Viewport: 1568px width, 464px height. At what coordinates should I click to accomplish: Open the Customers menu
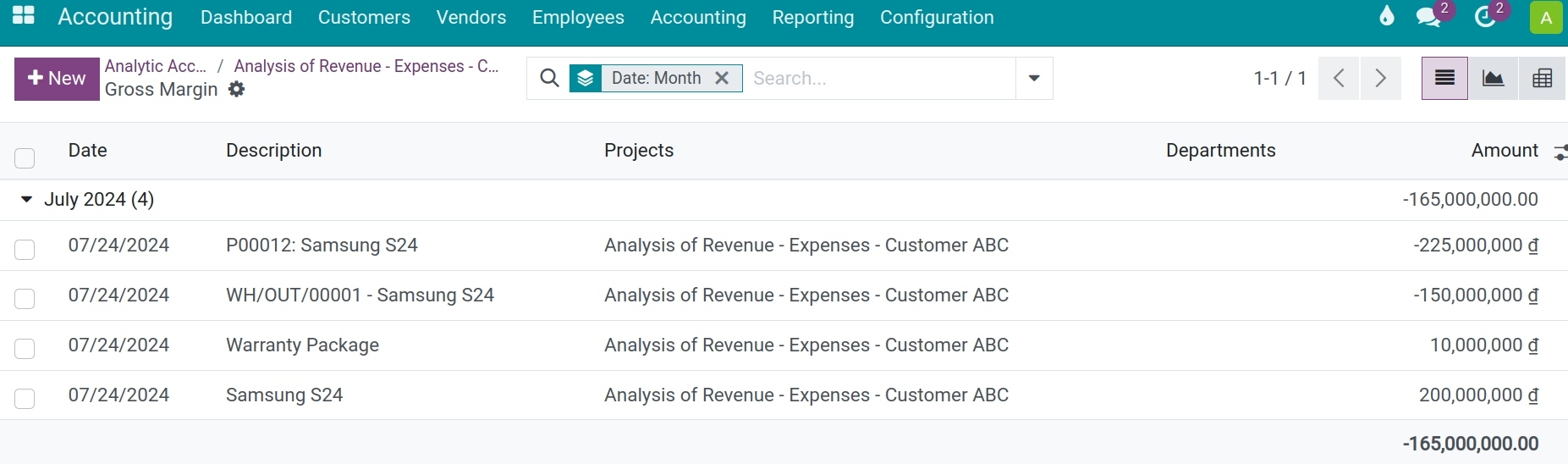point(364,17)
